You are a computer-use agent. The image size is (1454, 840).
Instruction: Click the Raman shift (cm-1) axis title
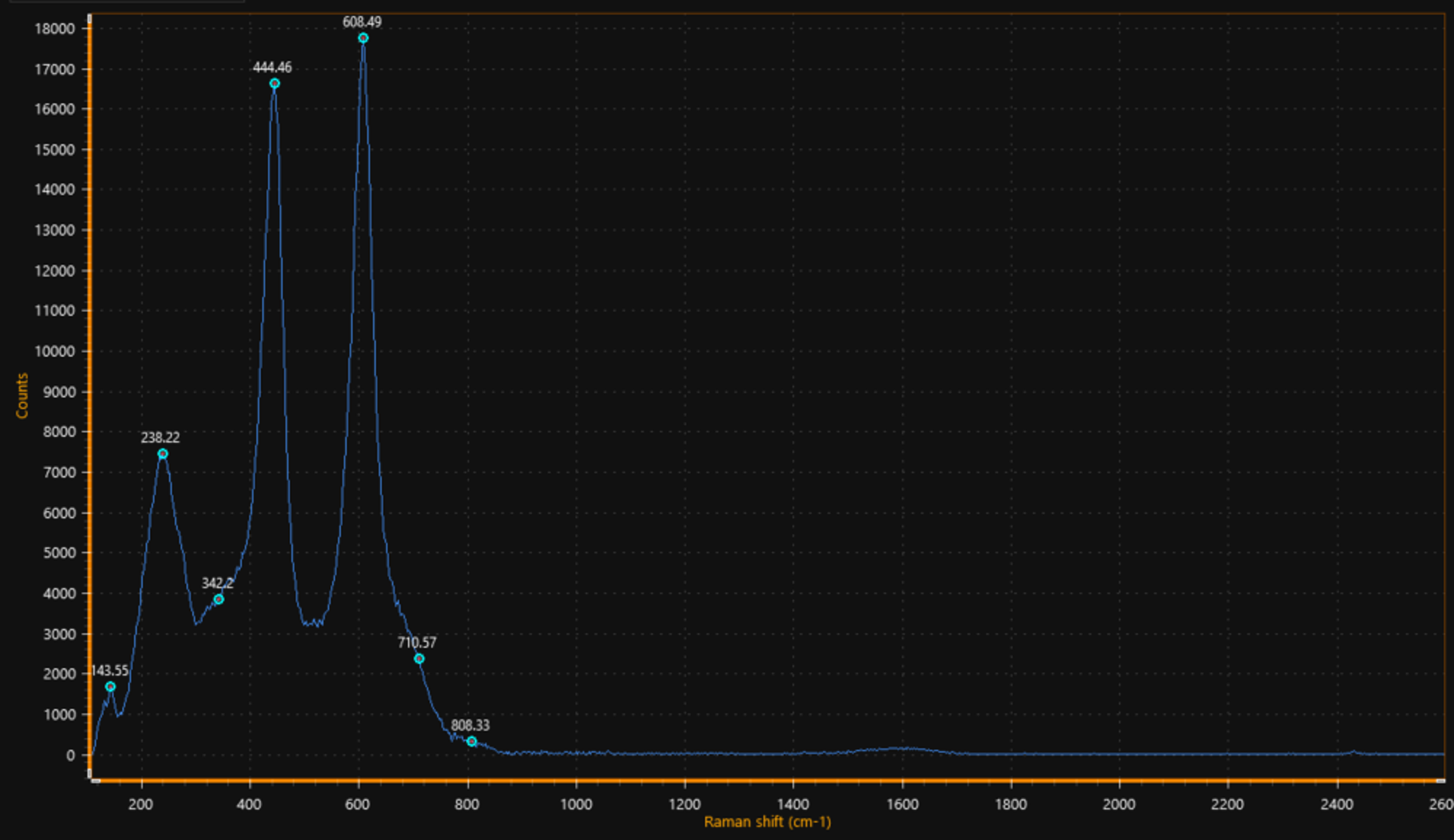tap(767, 822)
